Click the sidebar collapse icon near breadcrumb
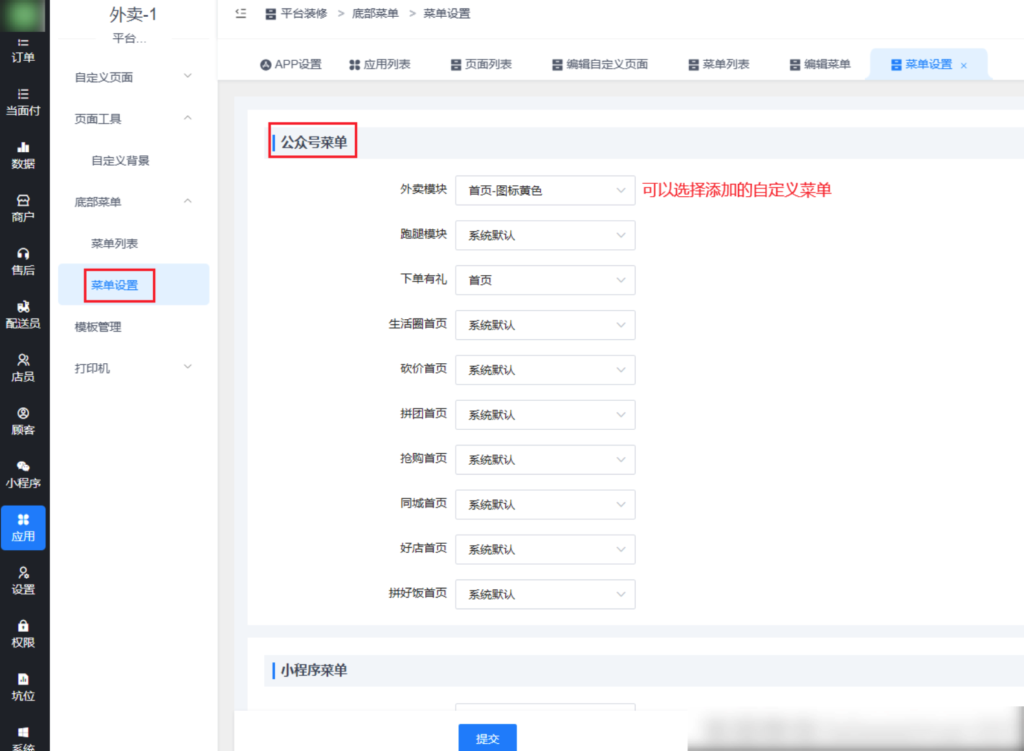1024x751 pixels. coord(239,14)
